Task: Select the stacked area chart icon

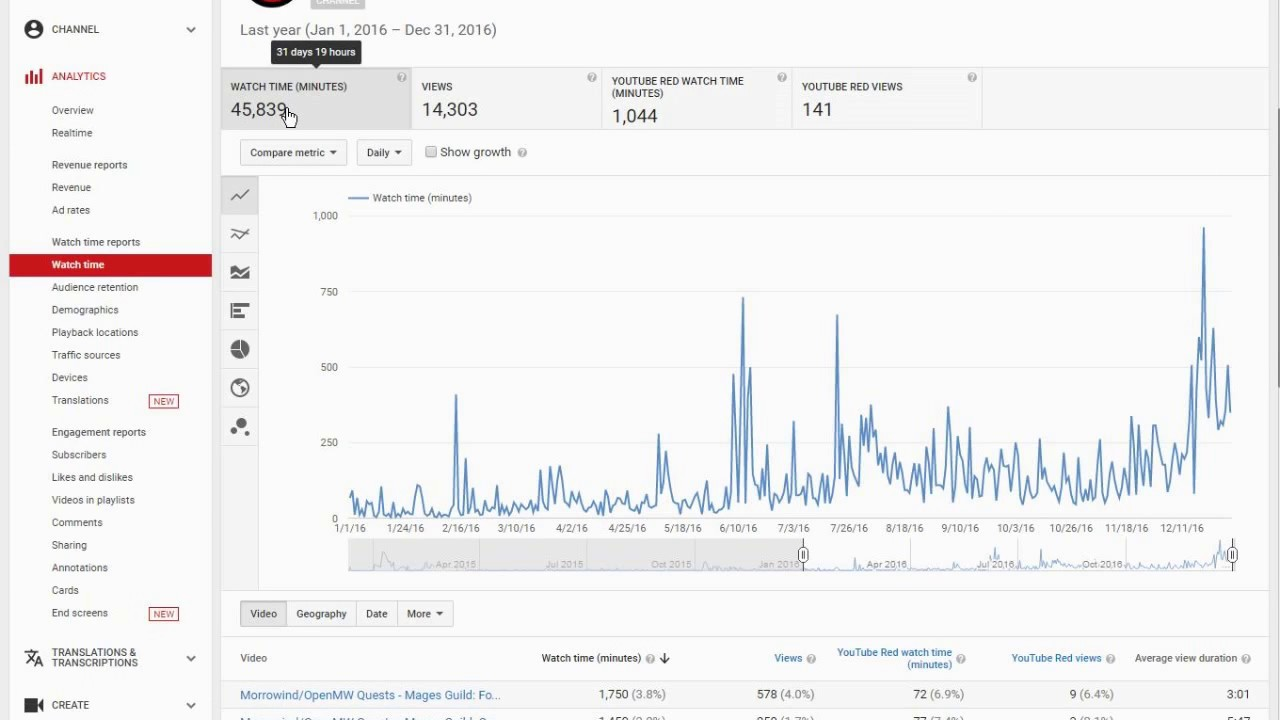Action: (x=239, y=272)
